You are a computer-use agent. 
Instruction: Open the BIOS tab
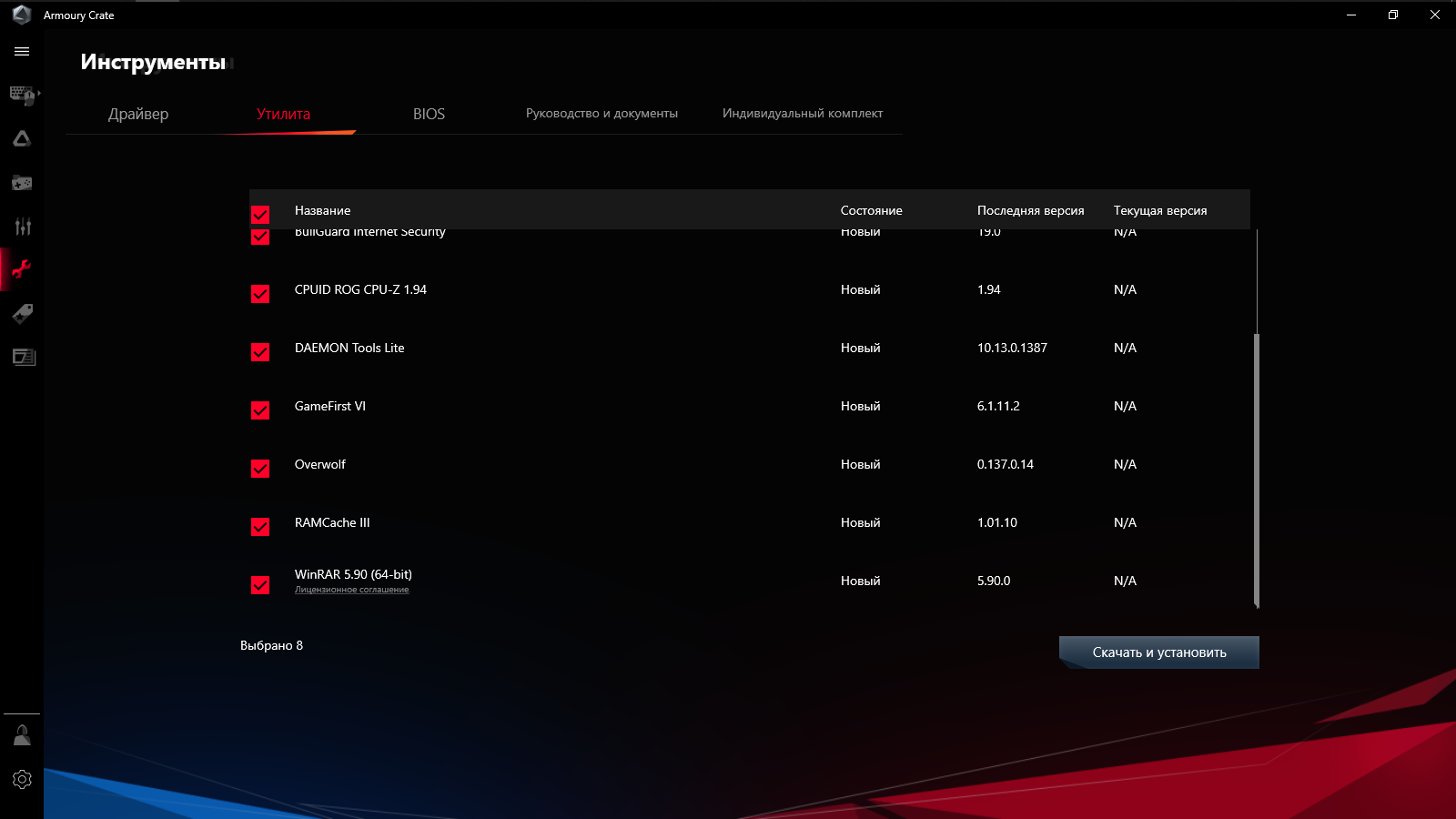pos(429,114)
